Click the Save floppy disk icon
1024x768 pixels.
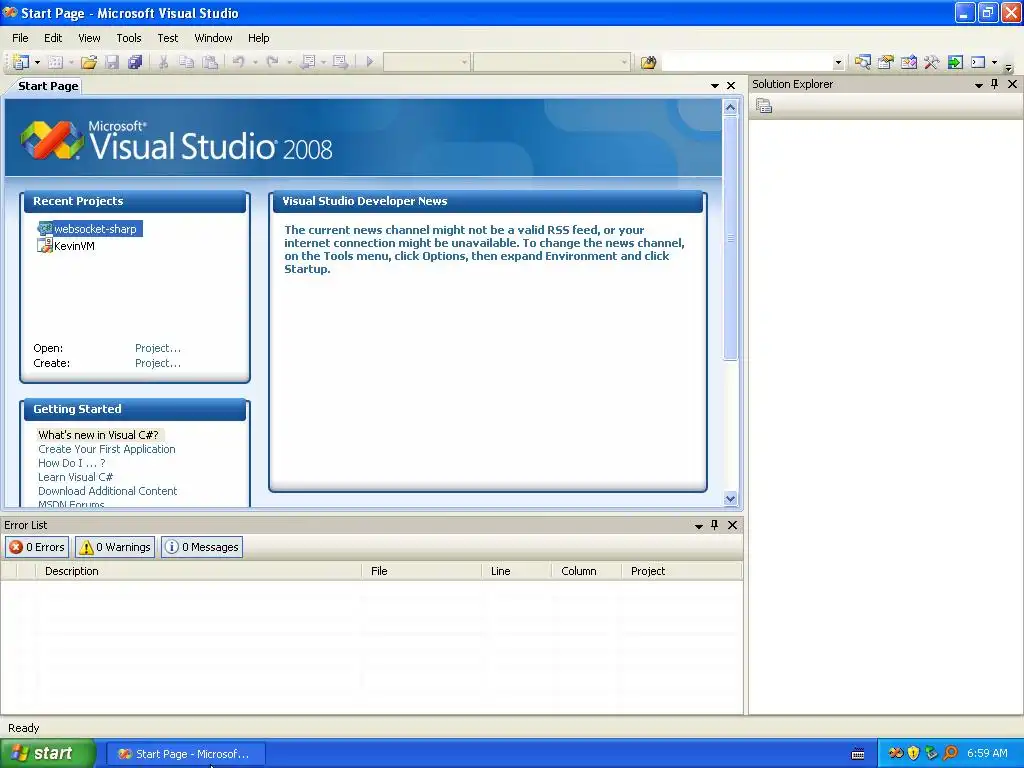(x=112, y=62)
